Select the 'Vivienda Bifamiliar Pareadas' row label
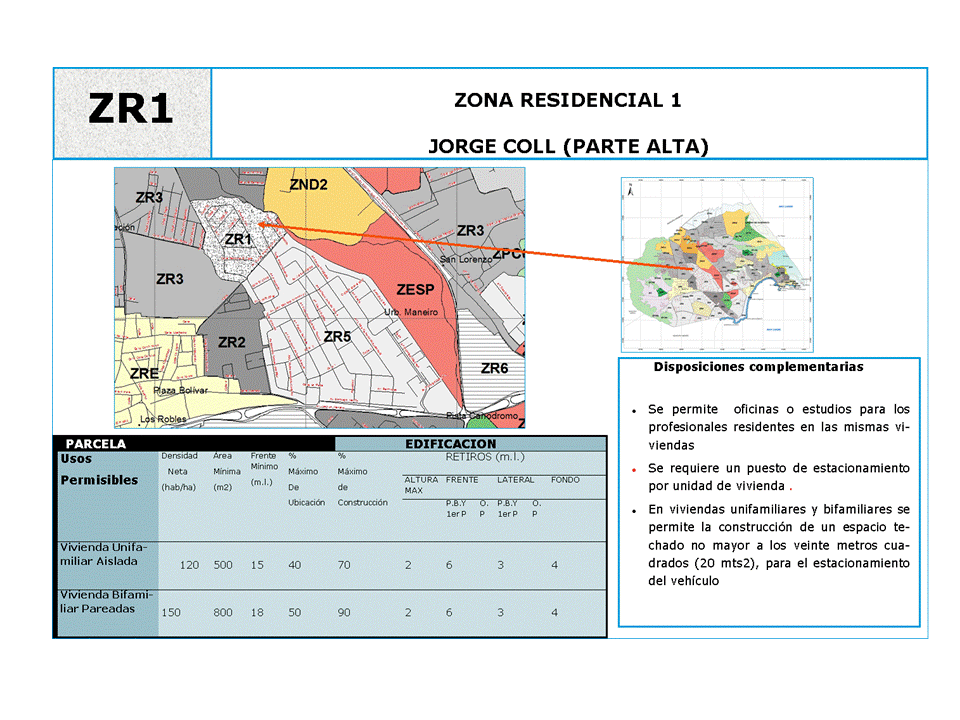The height and width of the screenshot is (720, 960). (x=107, y=602)
